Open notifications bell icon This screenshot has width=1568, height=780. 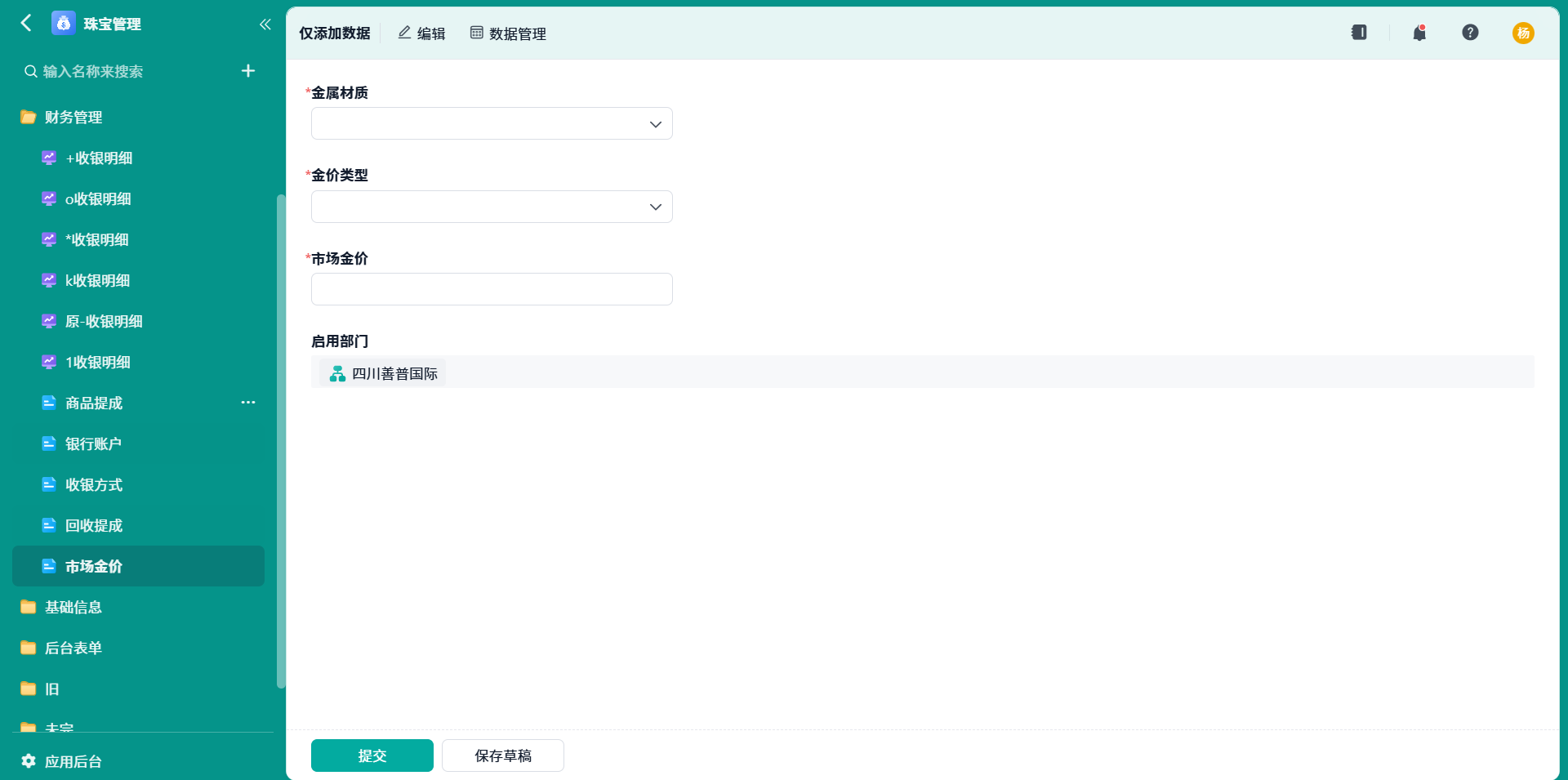1419,33
